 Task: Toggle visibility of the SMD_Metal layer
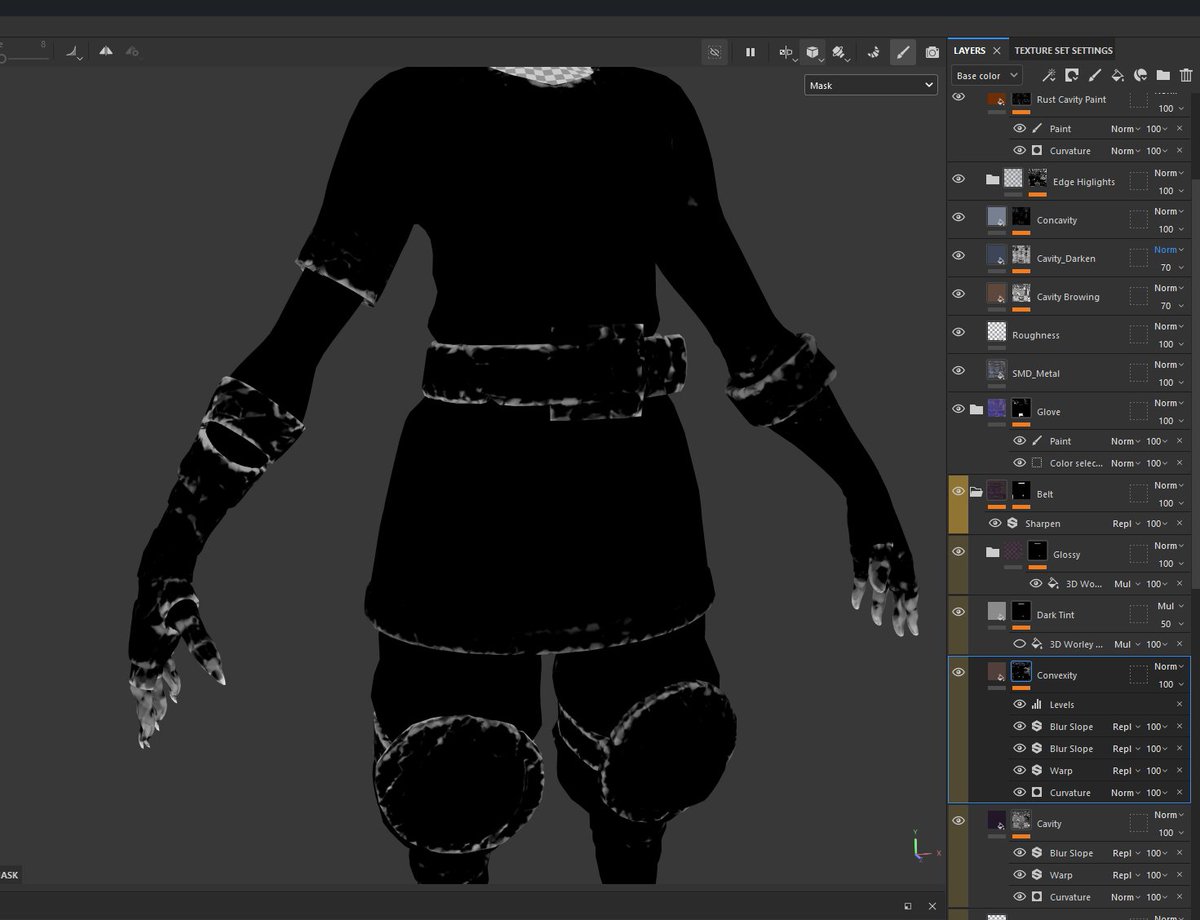pos(958,370)
